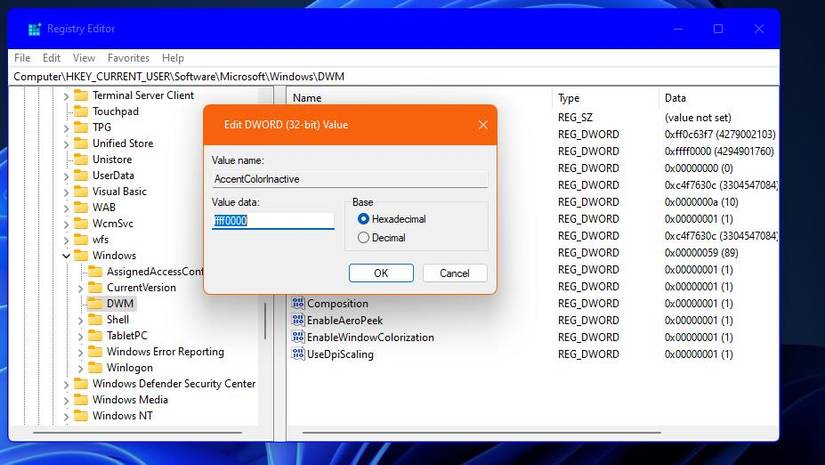Expand the Unified Store key
The width and height of the screenshot is (825, 465).
[x=66, y=144]
